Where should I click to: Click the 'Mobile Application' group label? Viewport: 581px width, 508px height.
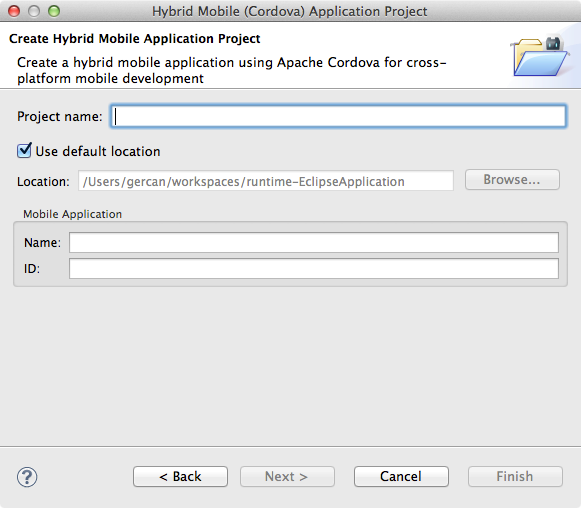(x=72, y=214)
